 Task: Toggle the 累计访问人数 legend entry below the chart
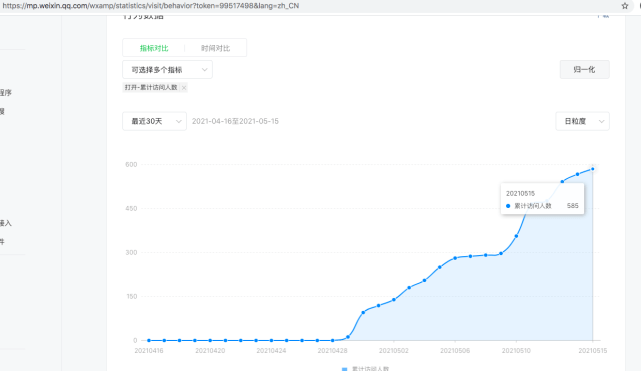coord(365,369)
